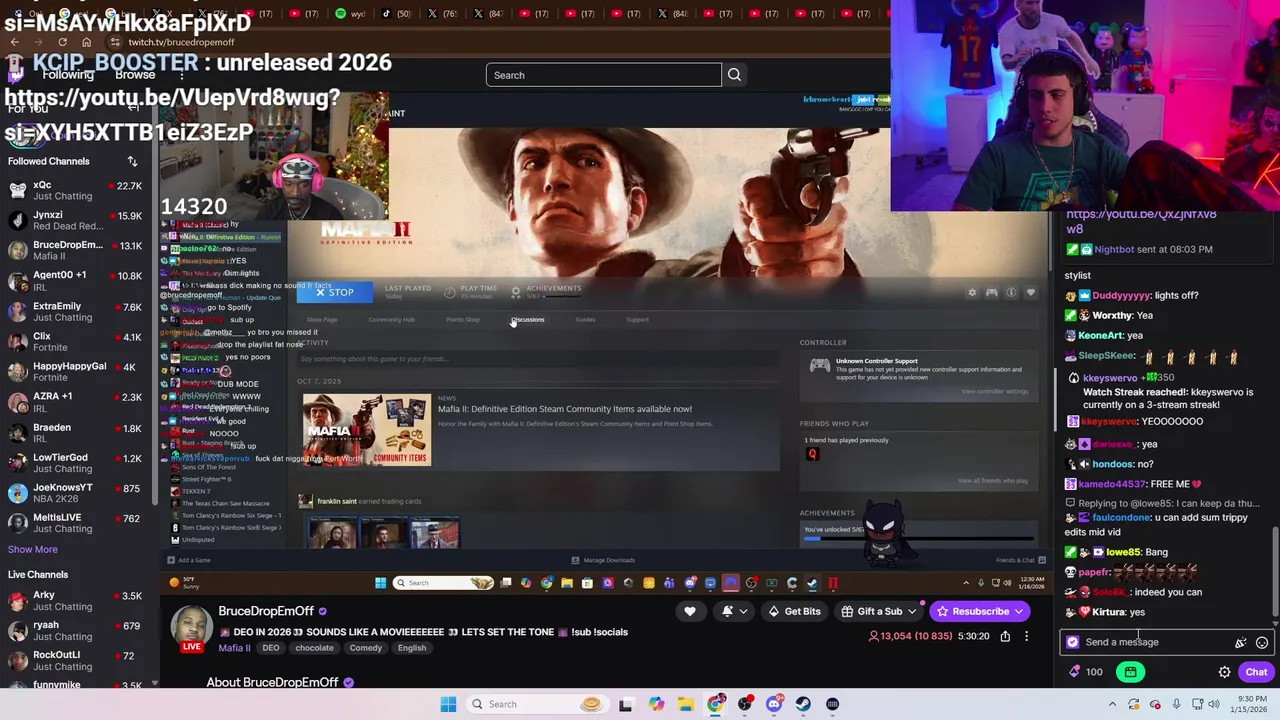
Task: Open File Explorer from the taskbar
Action: click(x=685, y=704)
